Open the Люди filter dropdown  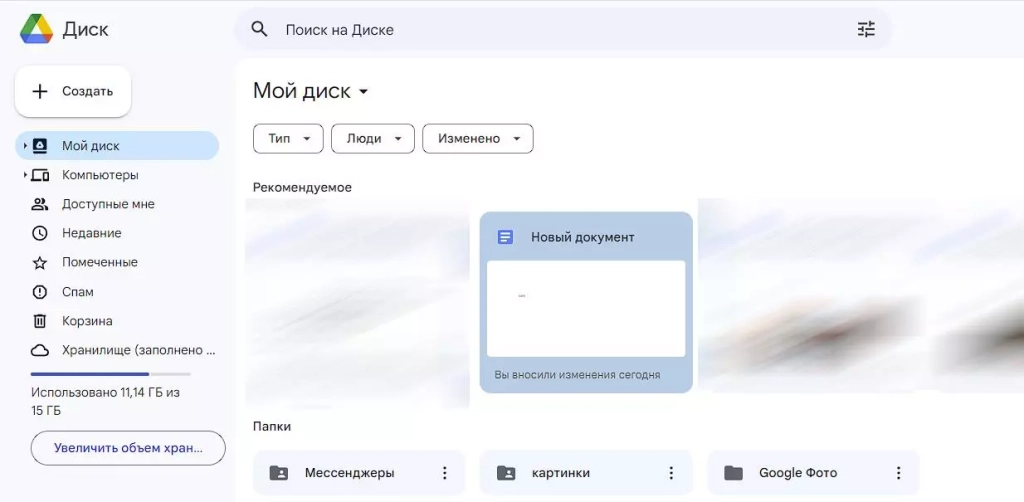click(x=372, y=139)
